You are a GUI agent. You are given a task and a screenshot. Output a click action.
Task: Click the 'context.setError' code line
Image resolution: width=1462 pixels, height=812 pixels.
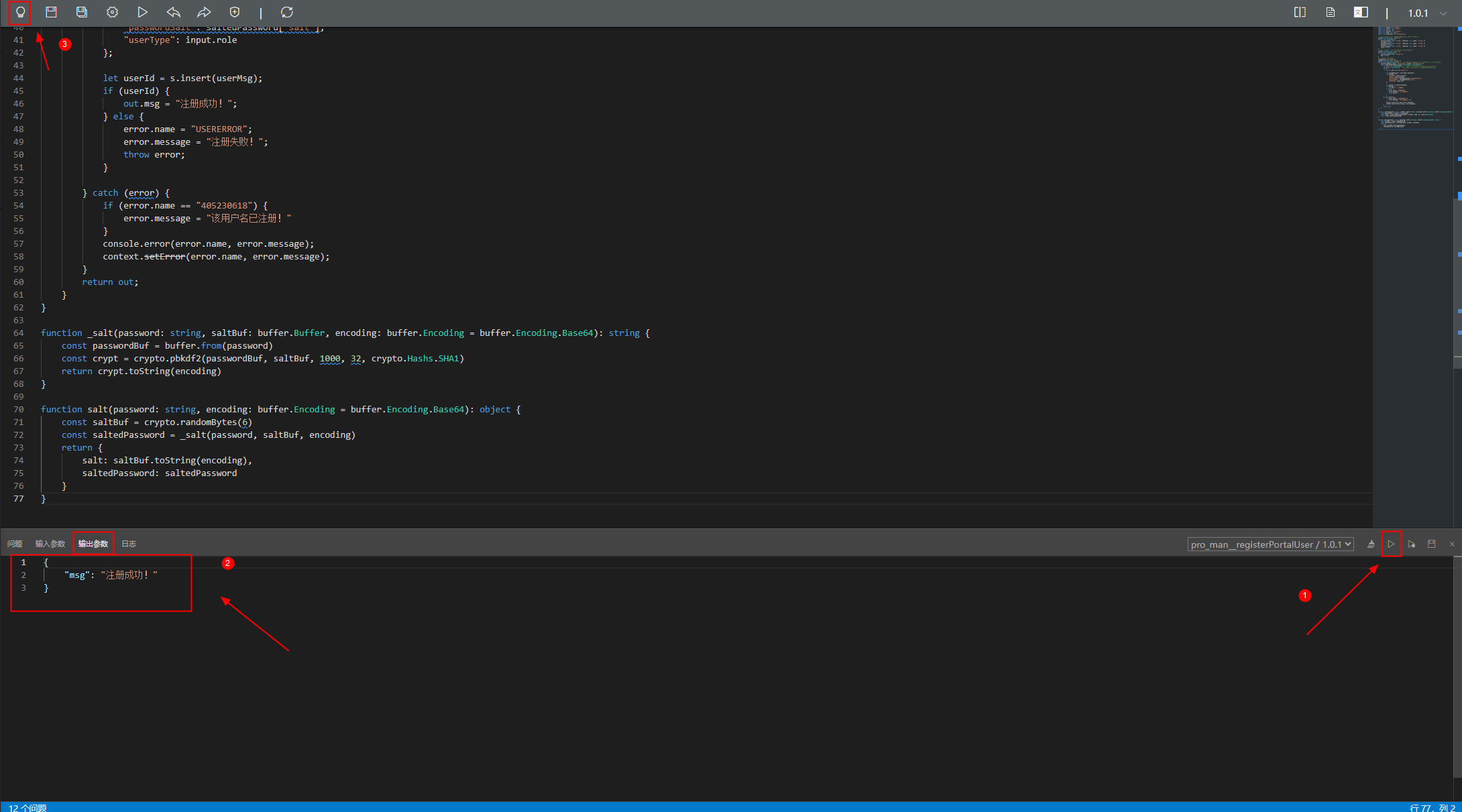coord(216,256)
